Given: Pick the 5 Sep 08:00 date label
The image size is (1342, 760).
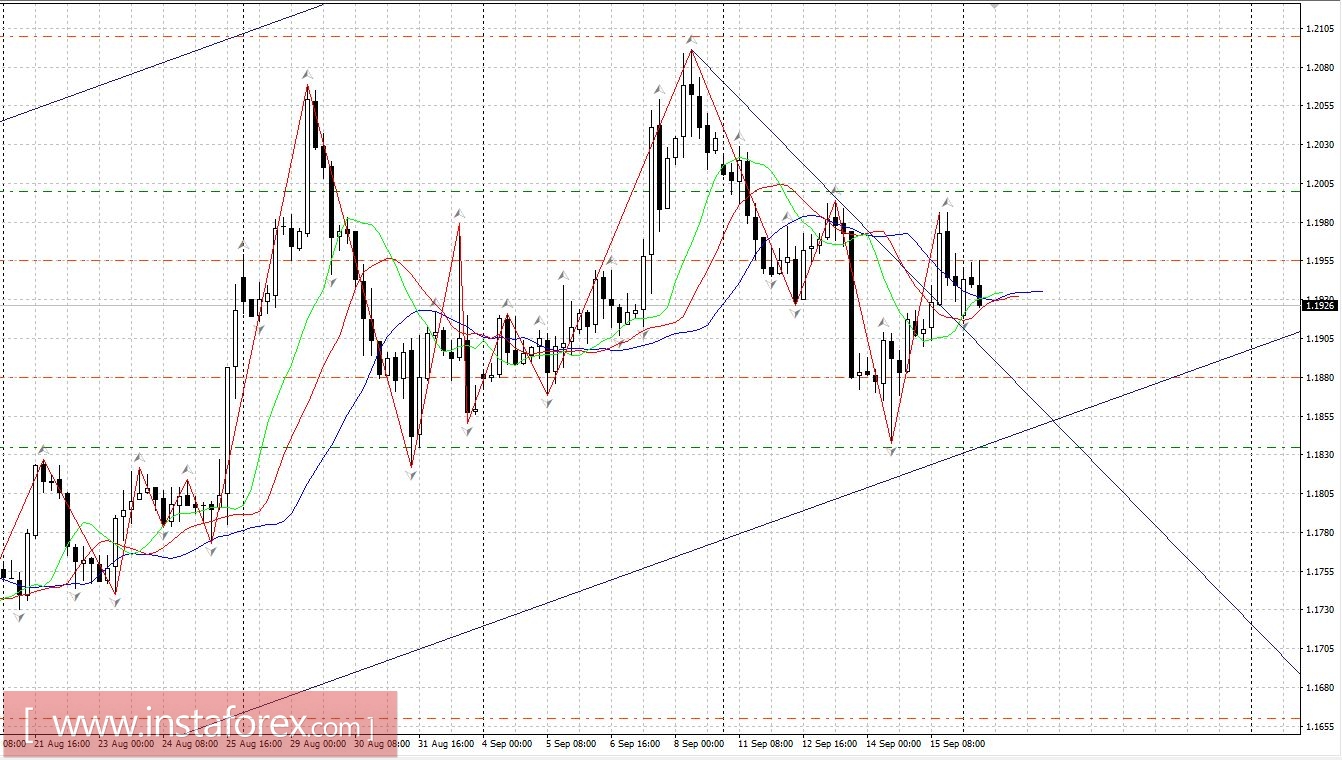Looking at the screenshot, I should (571, 745).
